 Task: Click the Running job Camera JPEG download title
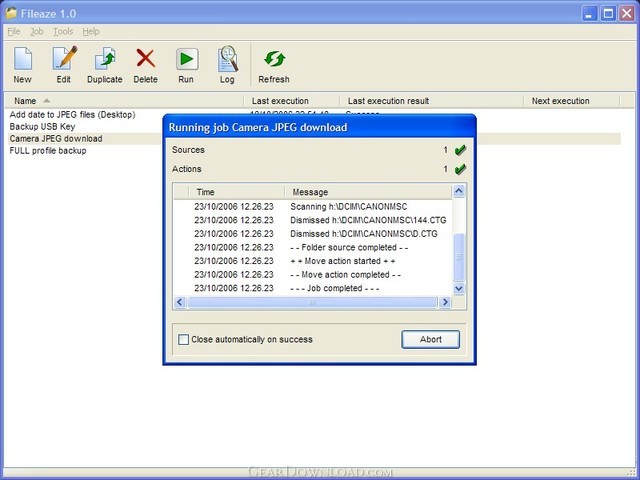click(258, 127)
